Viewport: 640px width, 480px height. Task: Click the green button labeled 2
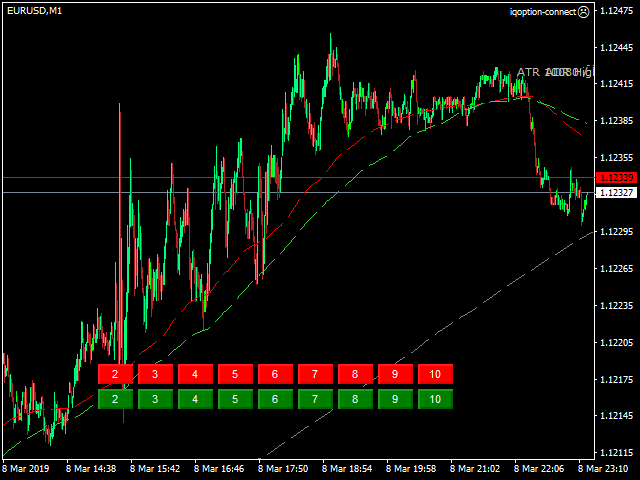(115, 399)
